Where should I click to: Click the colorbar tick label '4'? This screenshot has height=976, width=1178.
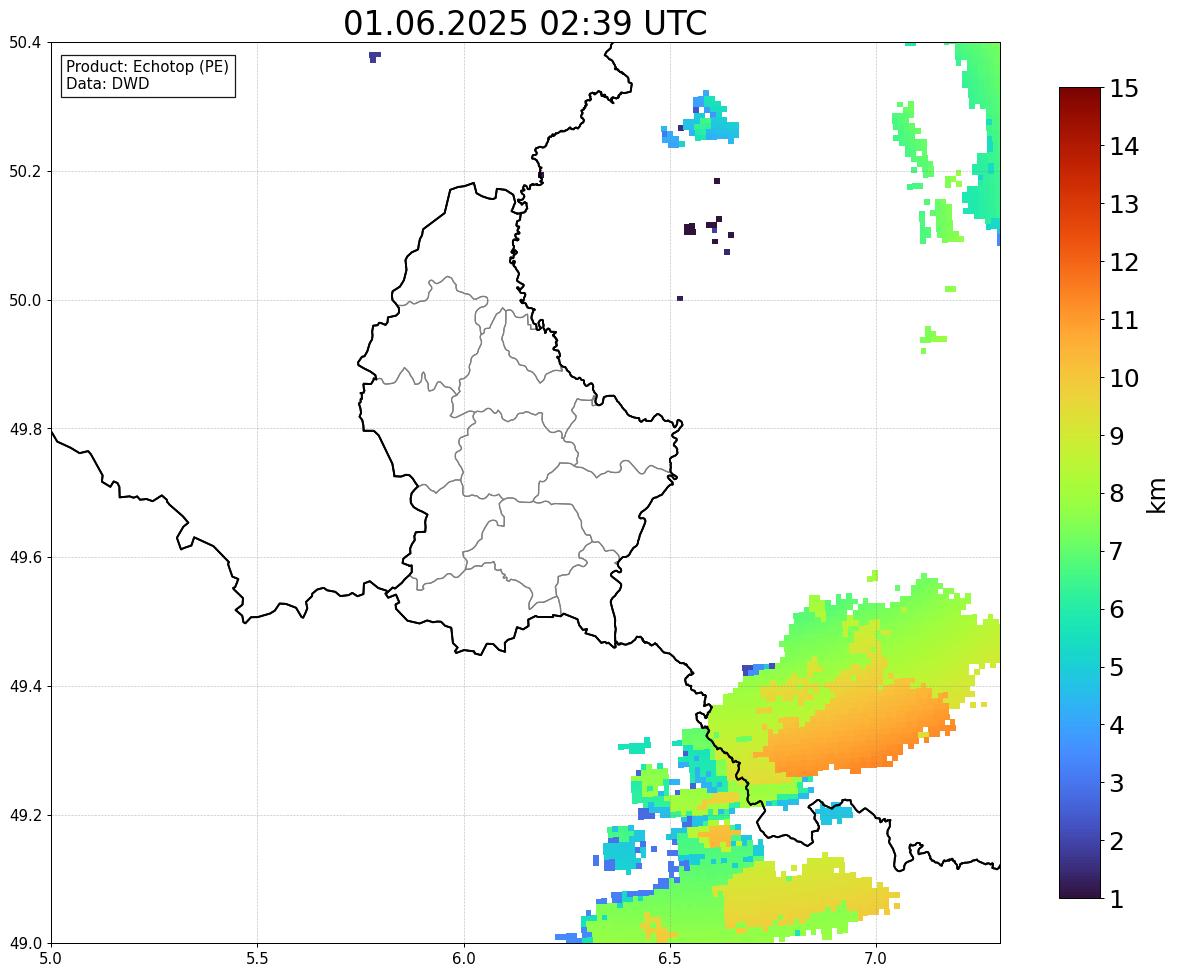click(x=1117, y=725)
